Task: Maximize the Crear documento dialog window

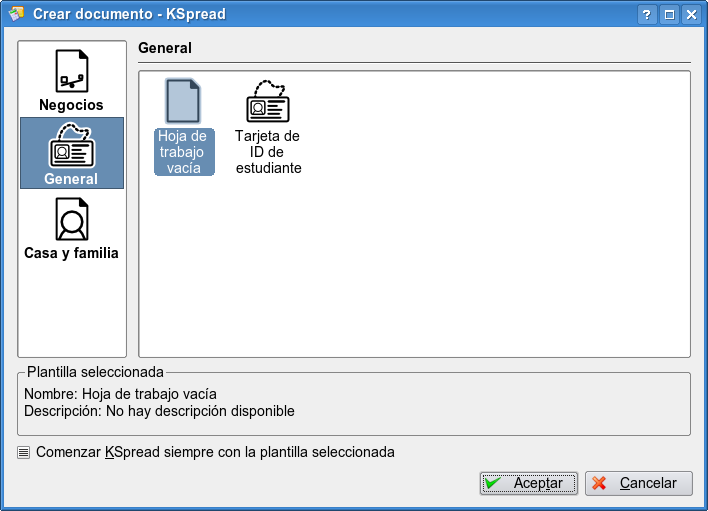Action: [669, 14]
